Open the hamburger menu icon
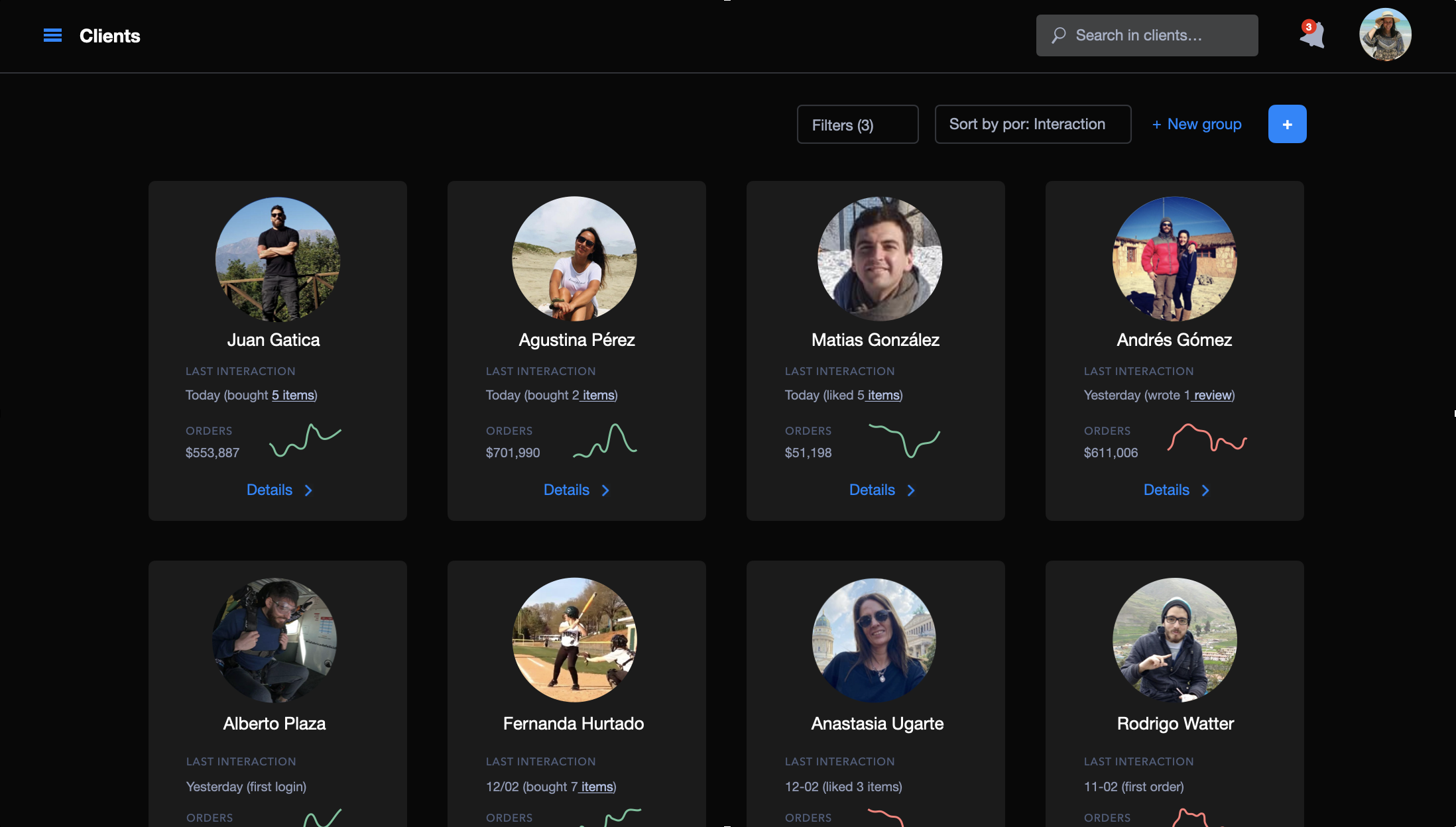The height and width of the screenshot is (827, 1456). 52,35
